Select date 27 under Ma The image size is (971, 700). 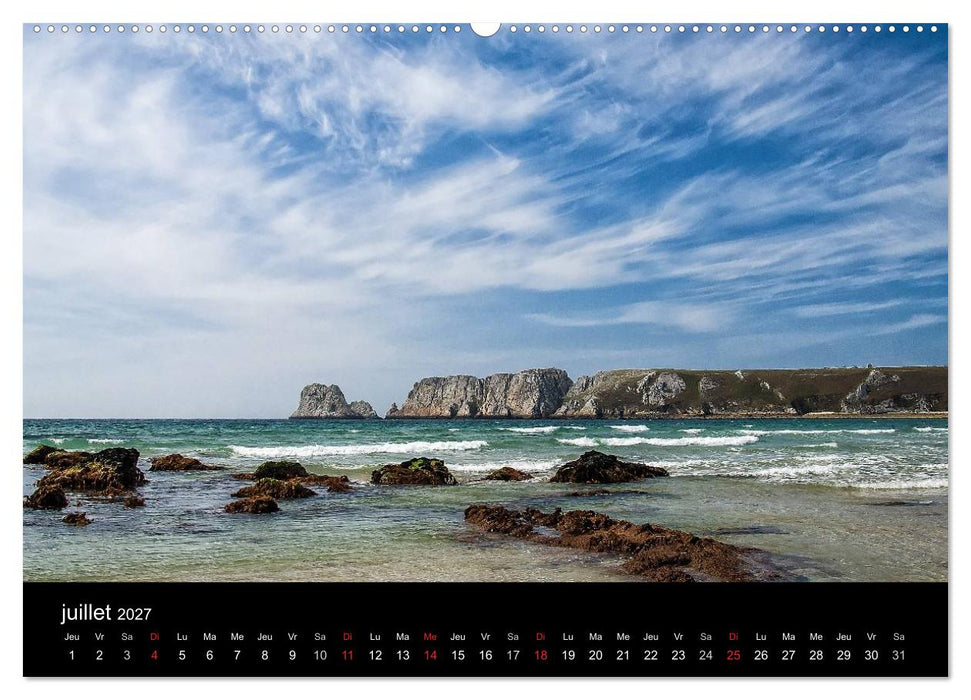[x=788, y=655]
